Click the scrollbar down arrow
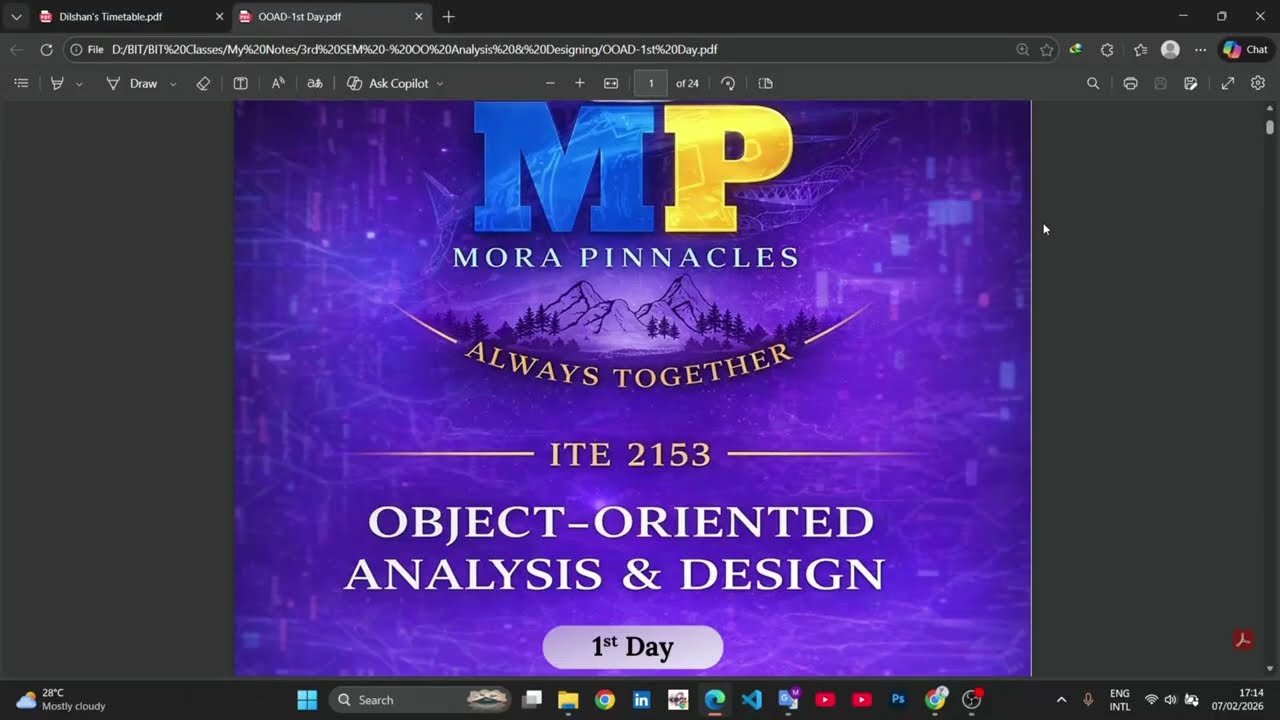This screenshot has width=1280, height=720. pyautogui.click(x=1270, y=668)
